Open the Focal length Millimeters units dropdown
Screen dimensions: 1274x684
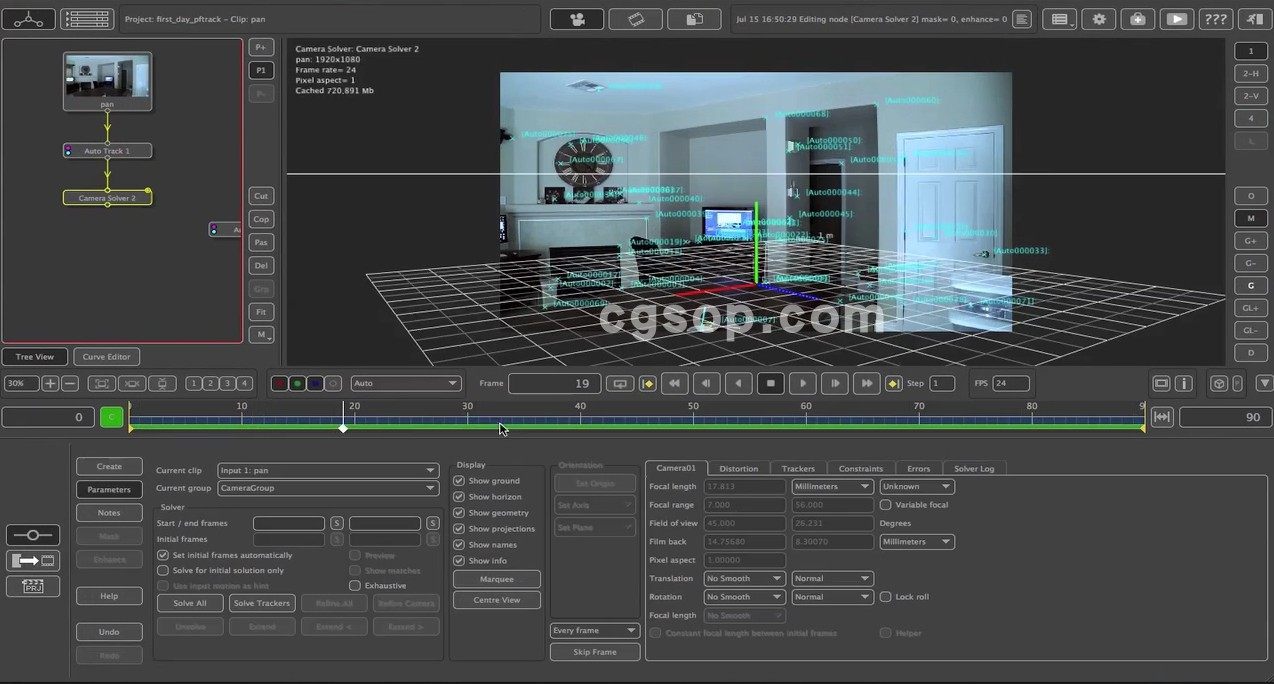[x=832, y=487]
